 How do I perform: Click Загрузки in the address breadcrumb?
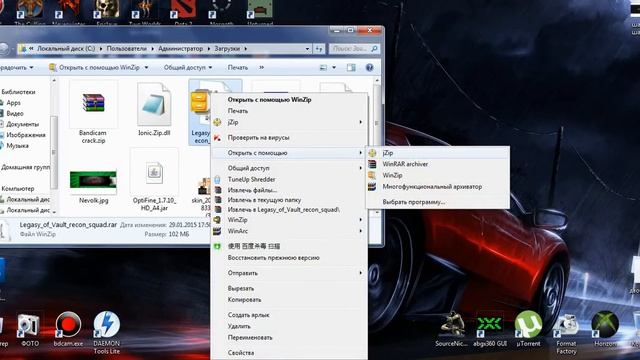click(227, 49)
